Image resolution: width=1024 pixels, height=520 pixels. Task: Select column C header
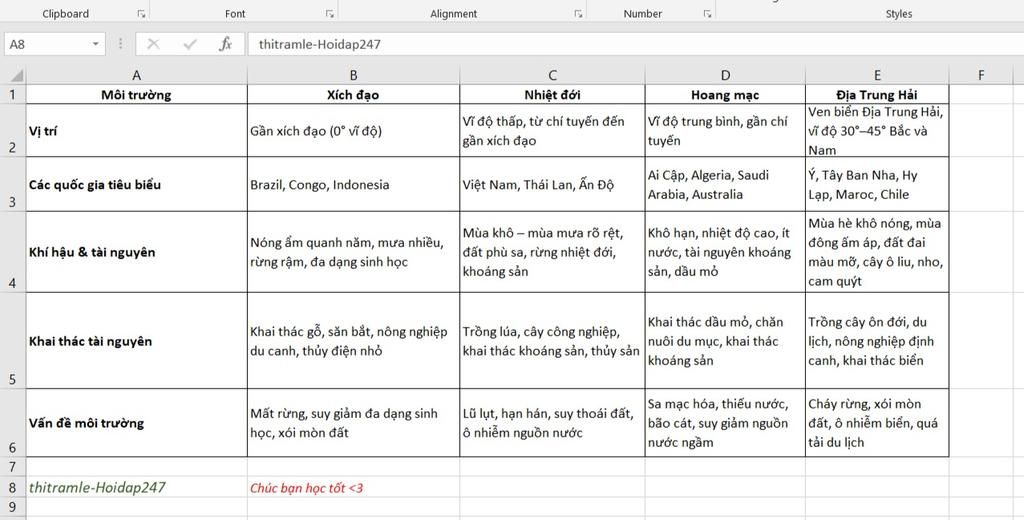[552, 75]
